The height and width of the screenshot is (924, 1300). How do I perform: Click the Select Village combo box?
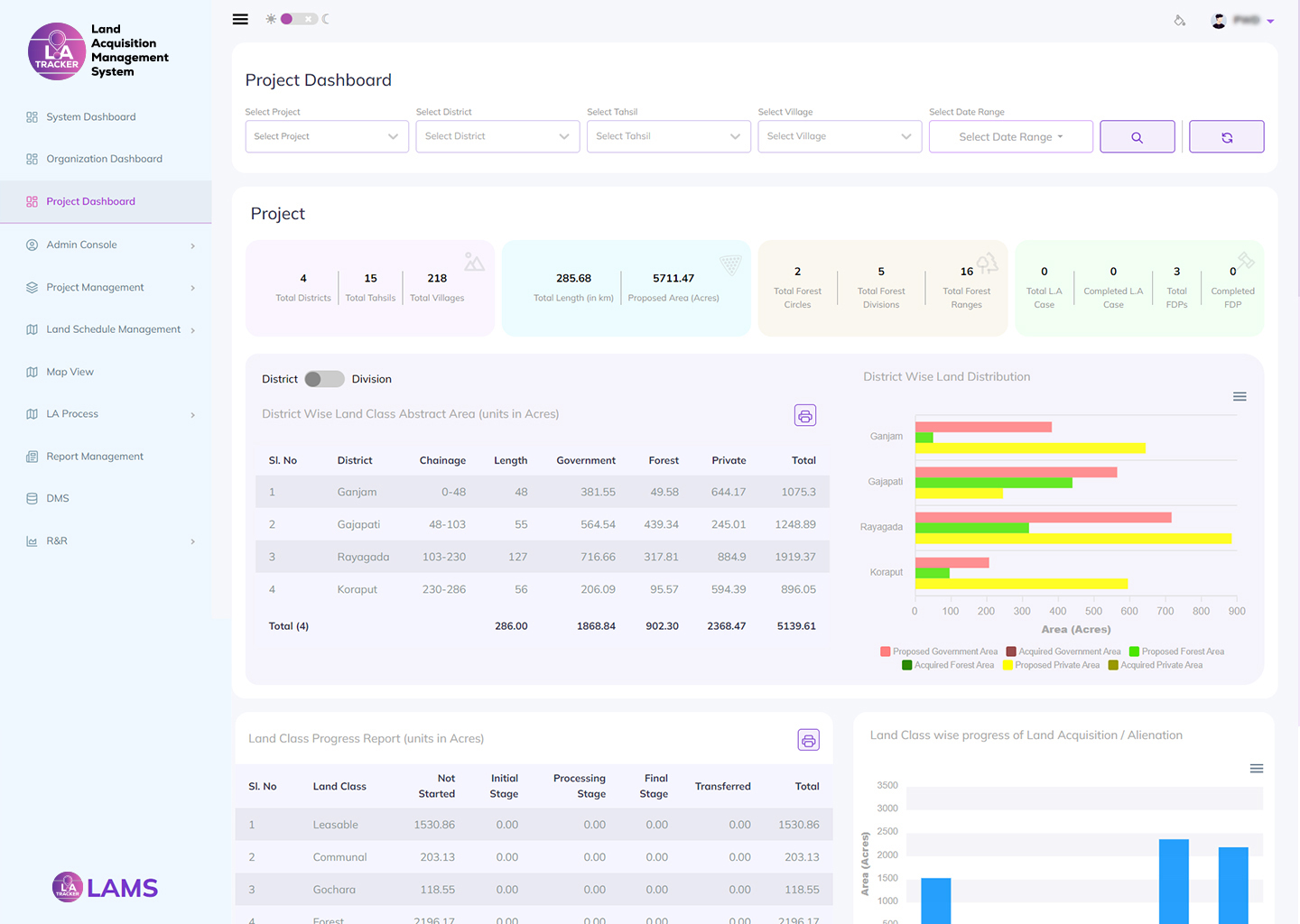(x=840, y=136)
